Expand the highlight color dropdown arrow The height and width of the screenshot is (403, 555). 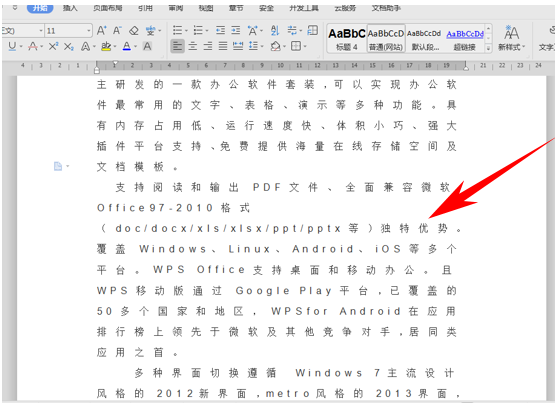click(x=115, y=46)
